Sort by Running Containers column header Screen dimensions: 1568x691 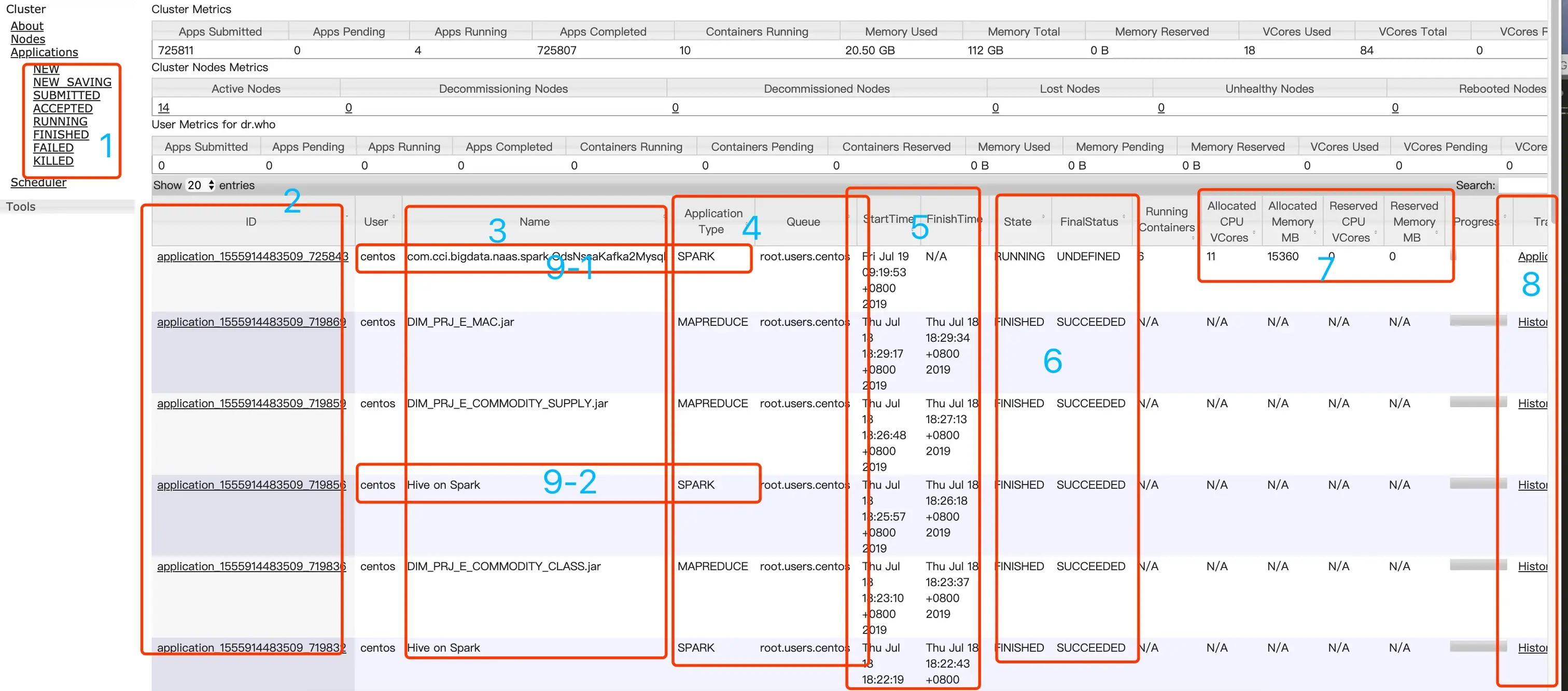coord(1166,219)
